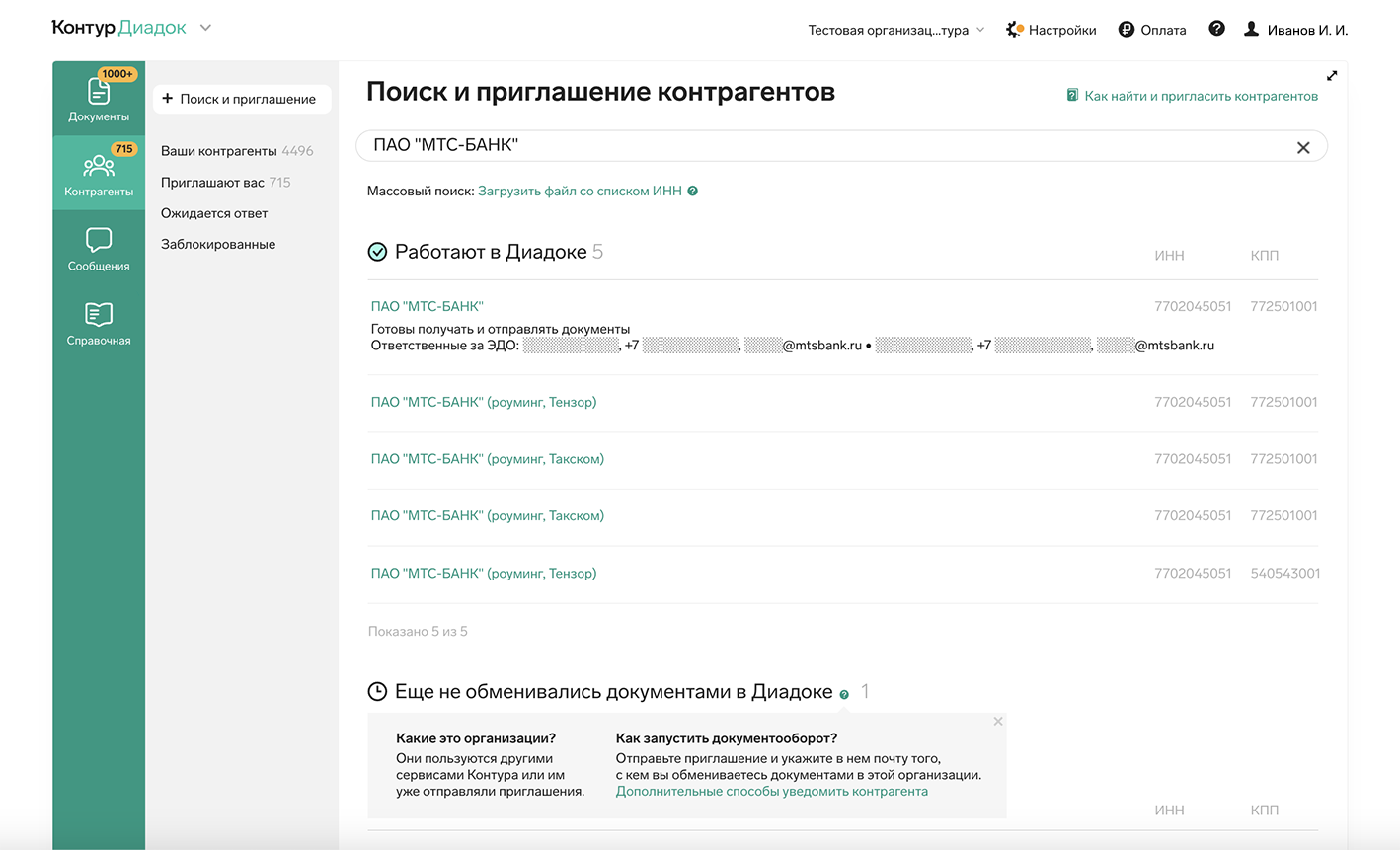
Task: Click the Оплата ruble icon
Action: coord(1126,30)
